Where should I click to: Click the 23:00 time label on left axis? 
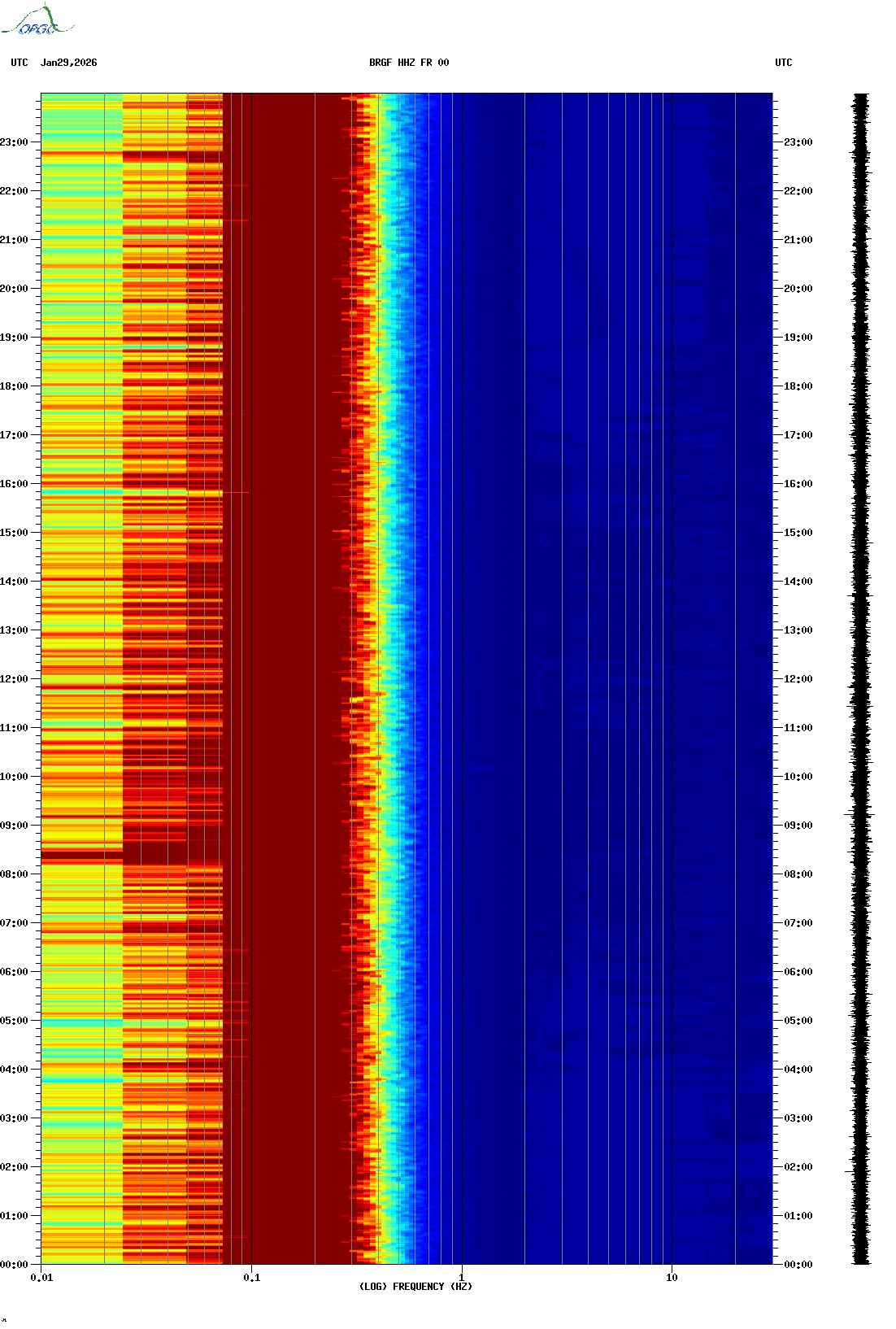(14, 142)
